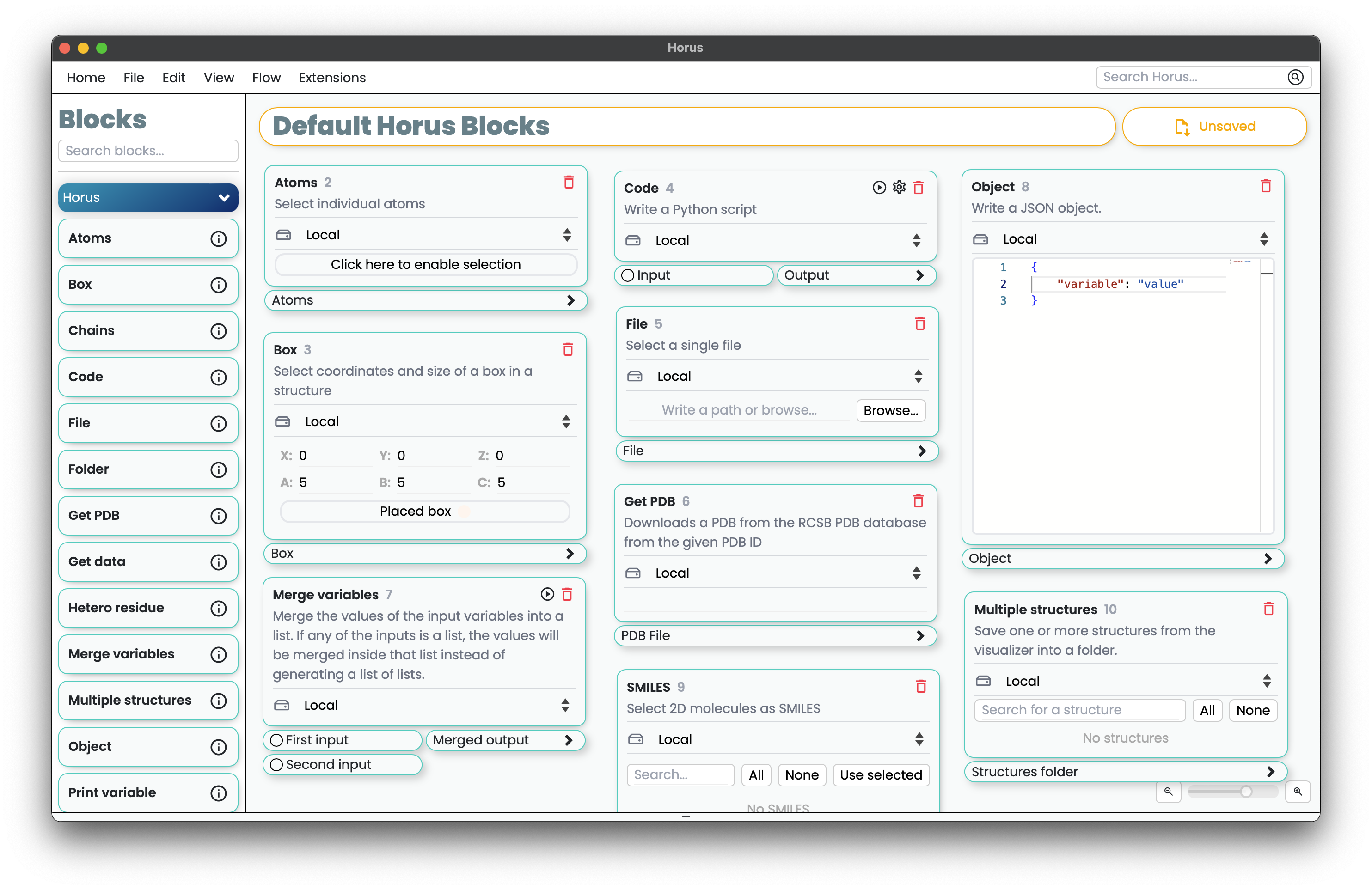Show info for Folder in sidebar
The height and width of the screenshot is (890, 1372).
point(218,470)
